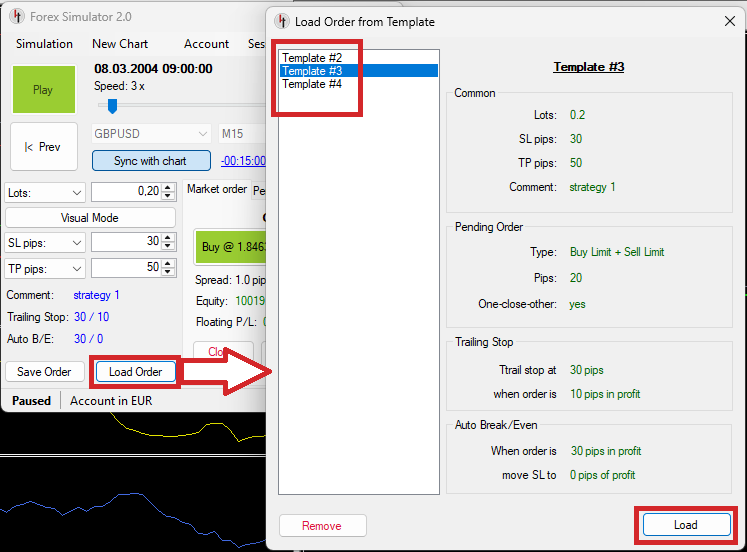Open the Account menu
The width and height of the screenshot is (747, 552).
coord(206,44)
